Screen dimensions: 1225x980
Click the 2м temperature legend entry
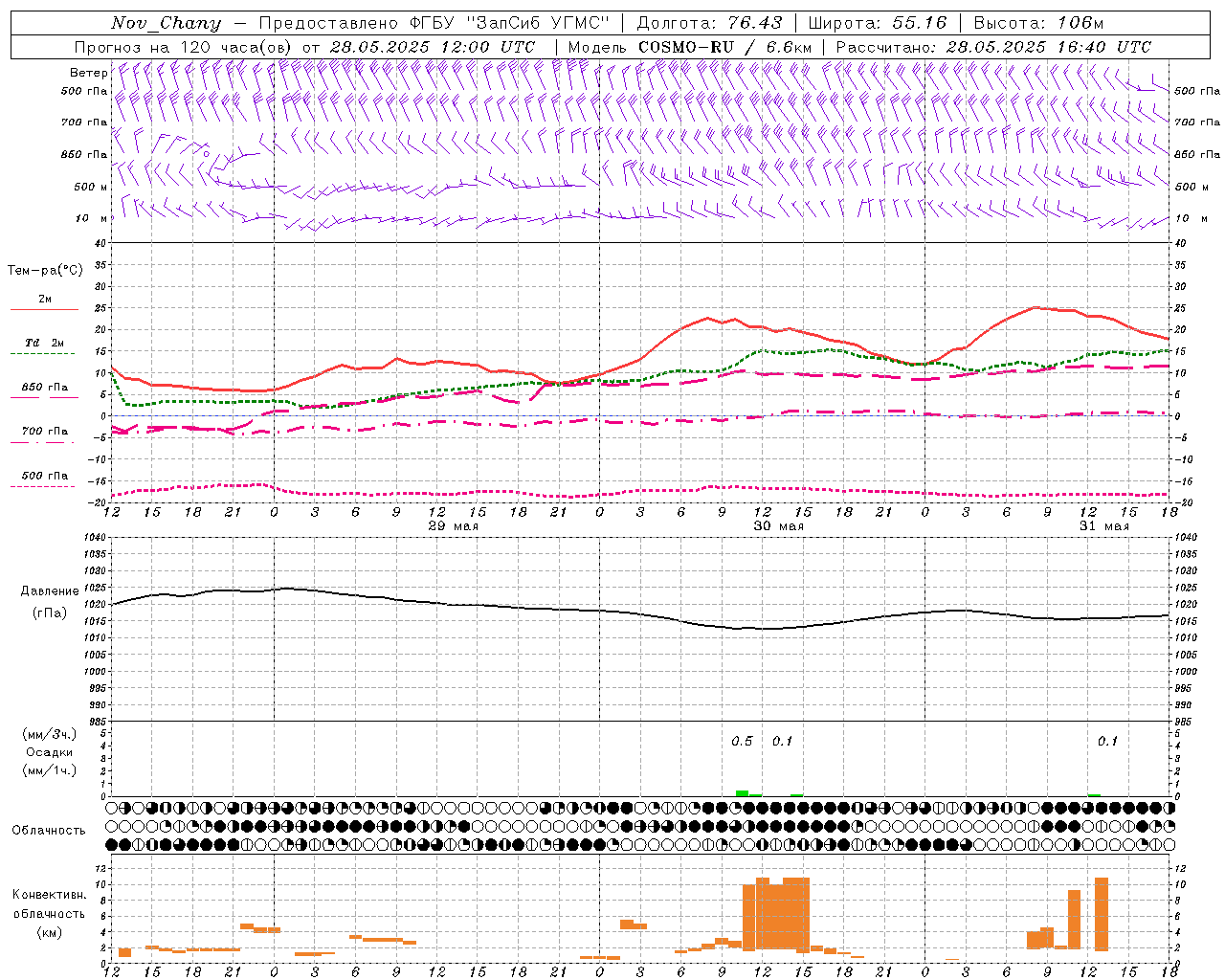(x=44, y=300)
